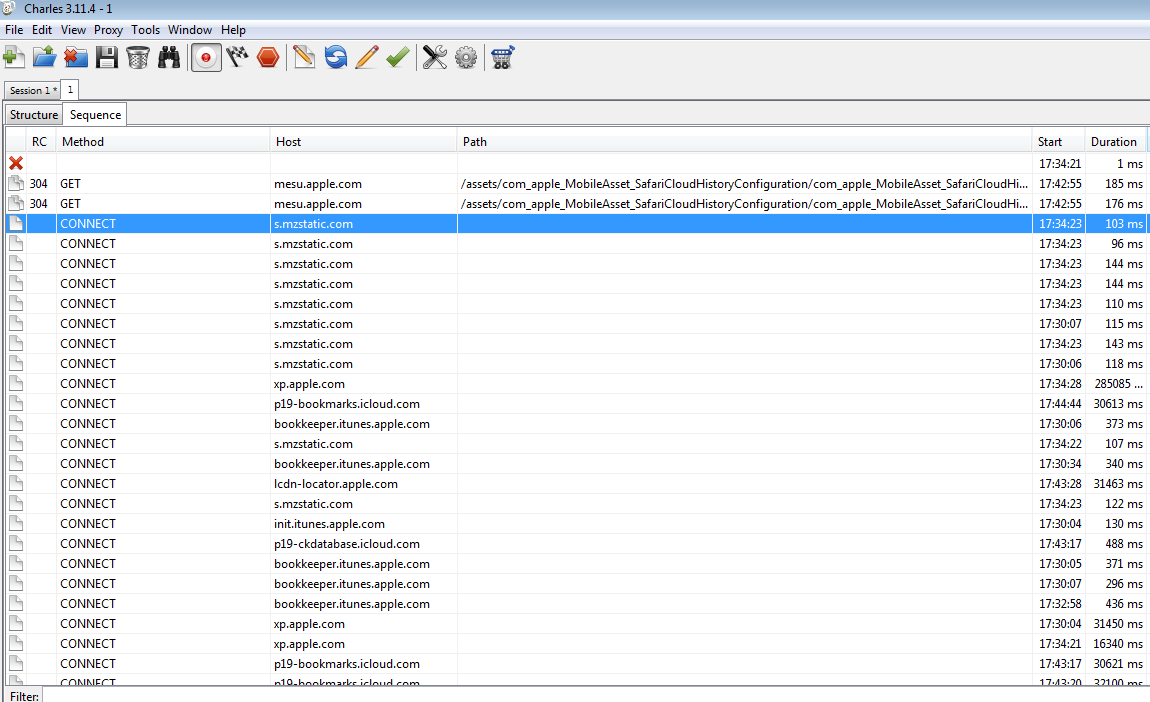Select xp.apple.com row starting 17:34:28

pos(576,384)
